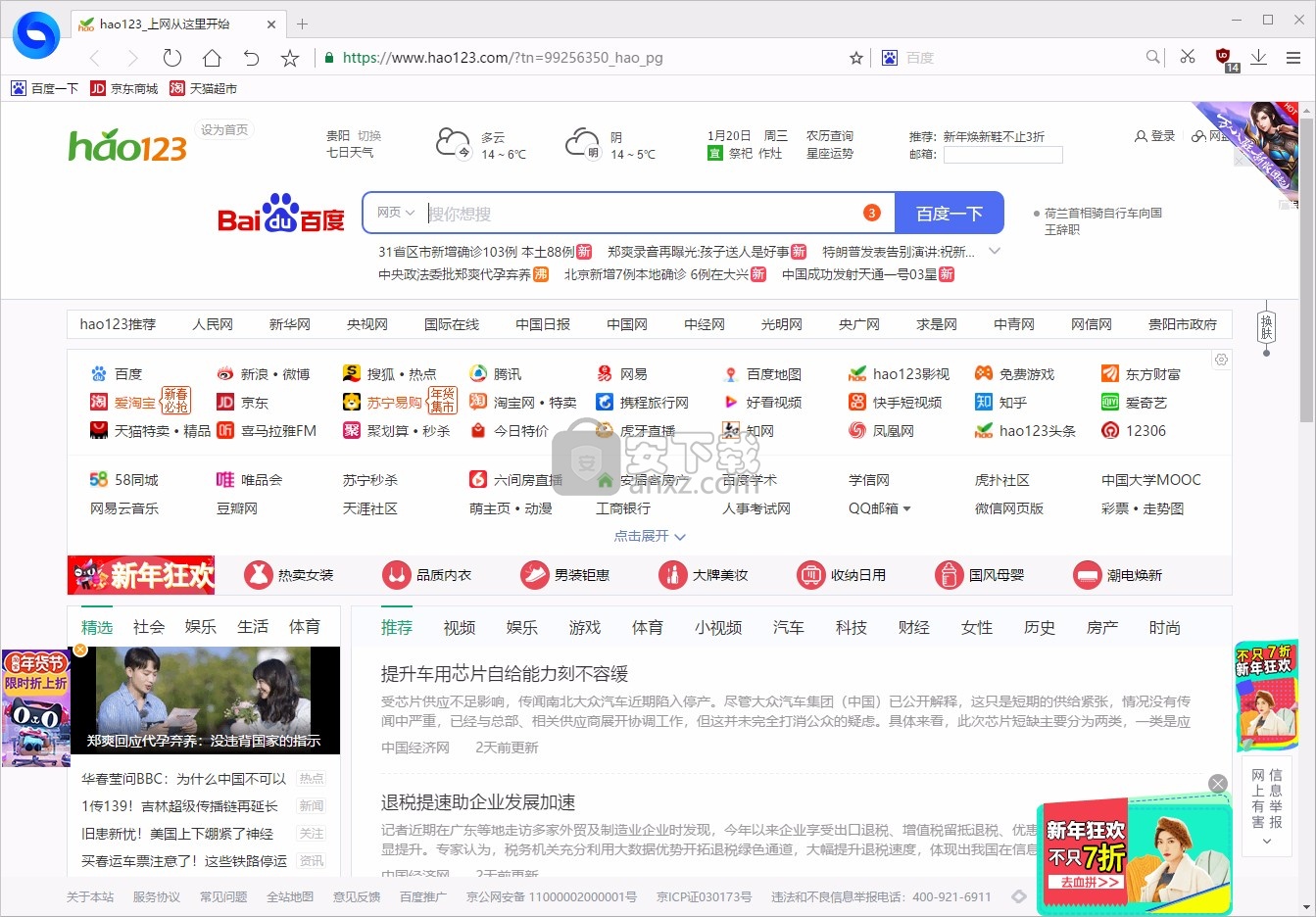Viewport: 1316px width, 917px height.
Task: Switch to 视频 feed tab
Action: 460,628
